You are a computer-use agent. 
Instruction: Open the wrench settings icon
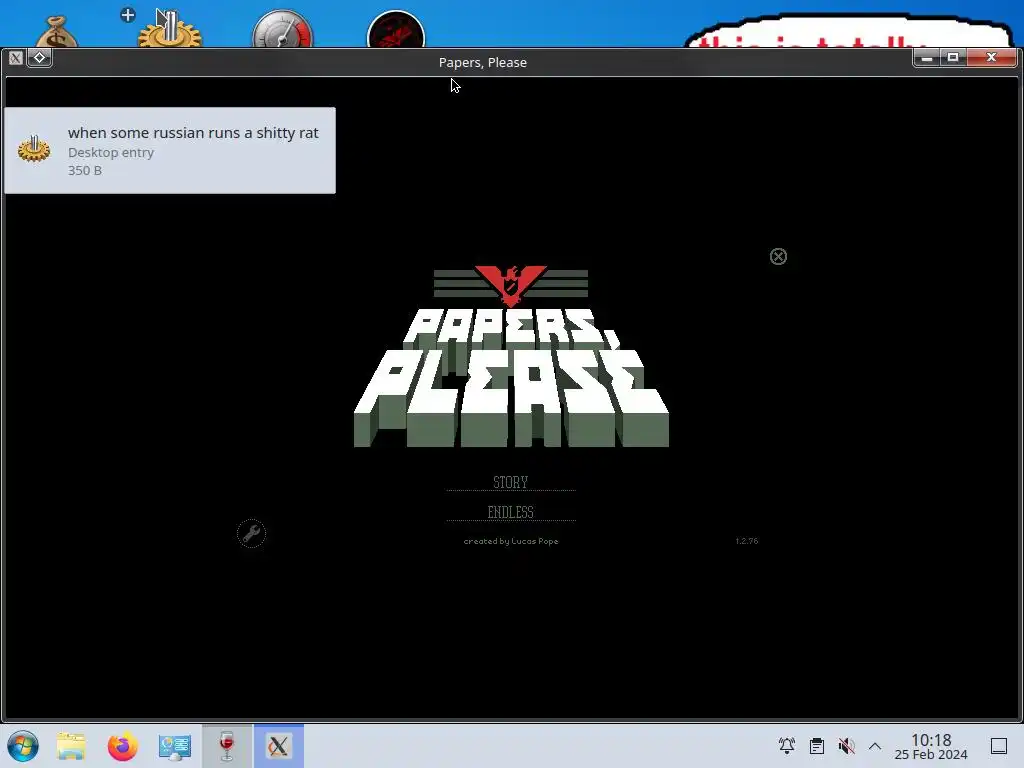[251, 534]
